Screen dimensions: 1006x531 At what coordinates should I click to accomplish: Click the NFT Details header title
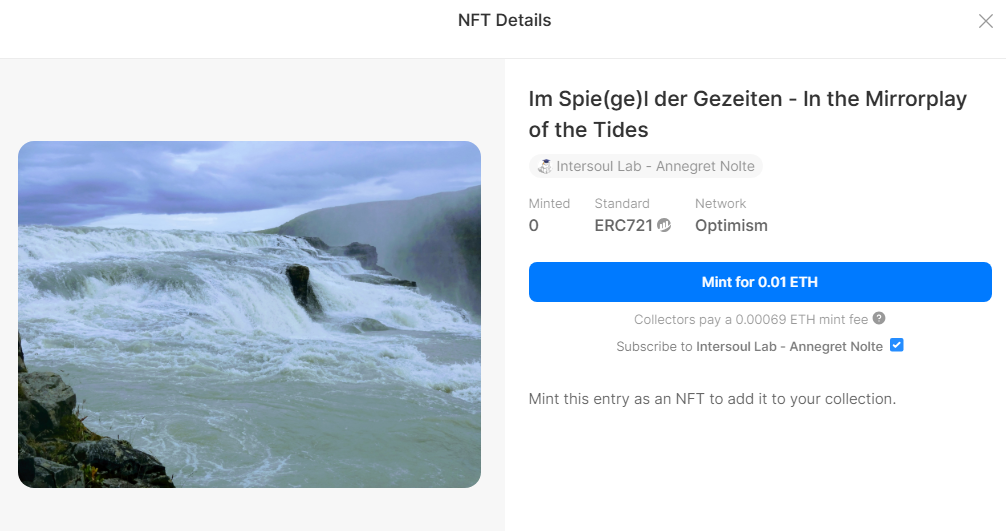[x=504, y=21]
